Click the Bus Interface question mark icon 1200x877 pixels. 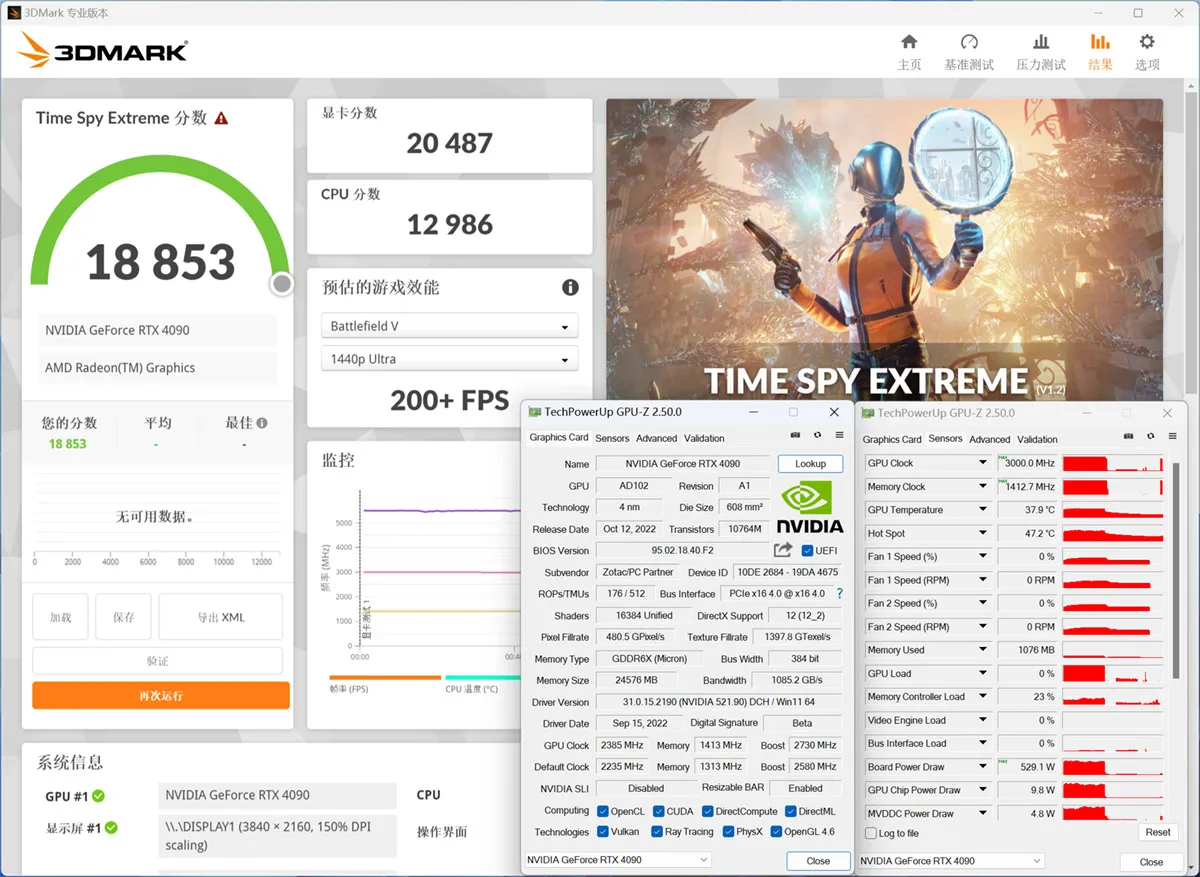(x=840, y=594)
